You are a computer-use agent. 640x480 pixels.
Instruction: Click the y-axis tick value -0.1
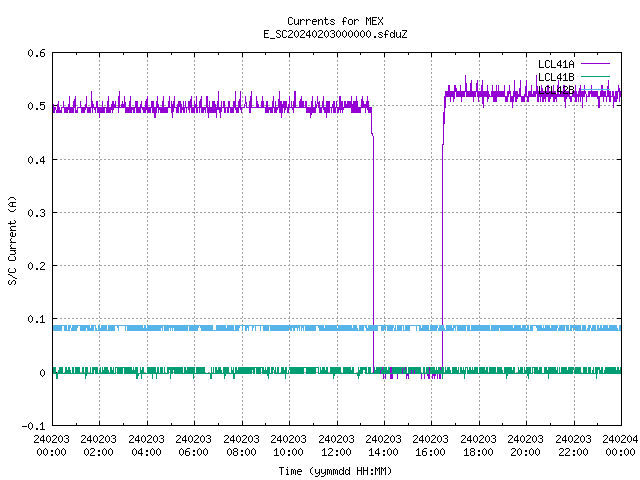coord(33,426)
